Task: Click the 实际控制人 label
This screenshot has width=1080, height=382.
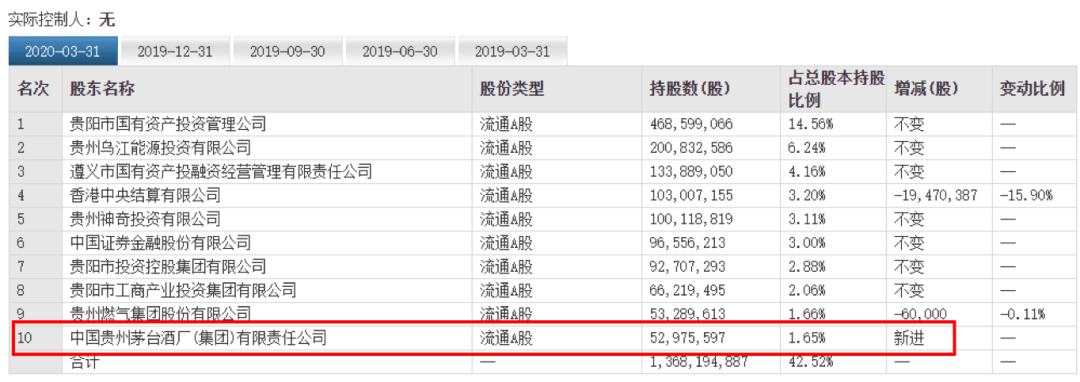Action: [51, 20]
